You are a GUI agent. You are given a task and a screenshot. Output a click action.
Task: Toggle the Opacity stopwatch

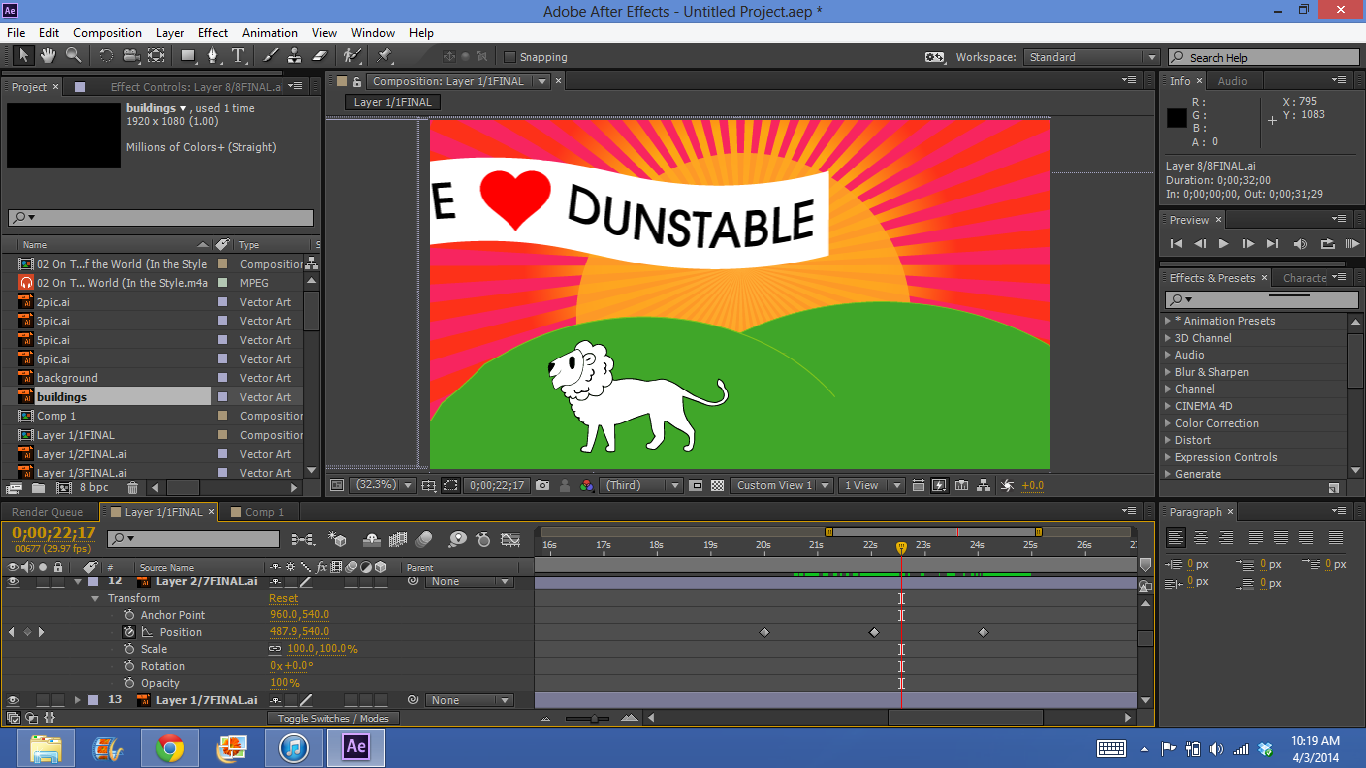[x=129, y=683]
